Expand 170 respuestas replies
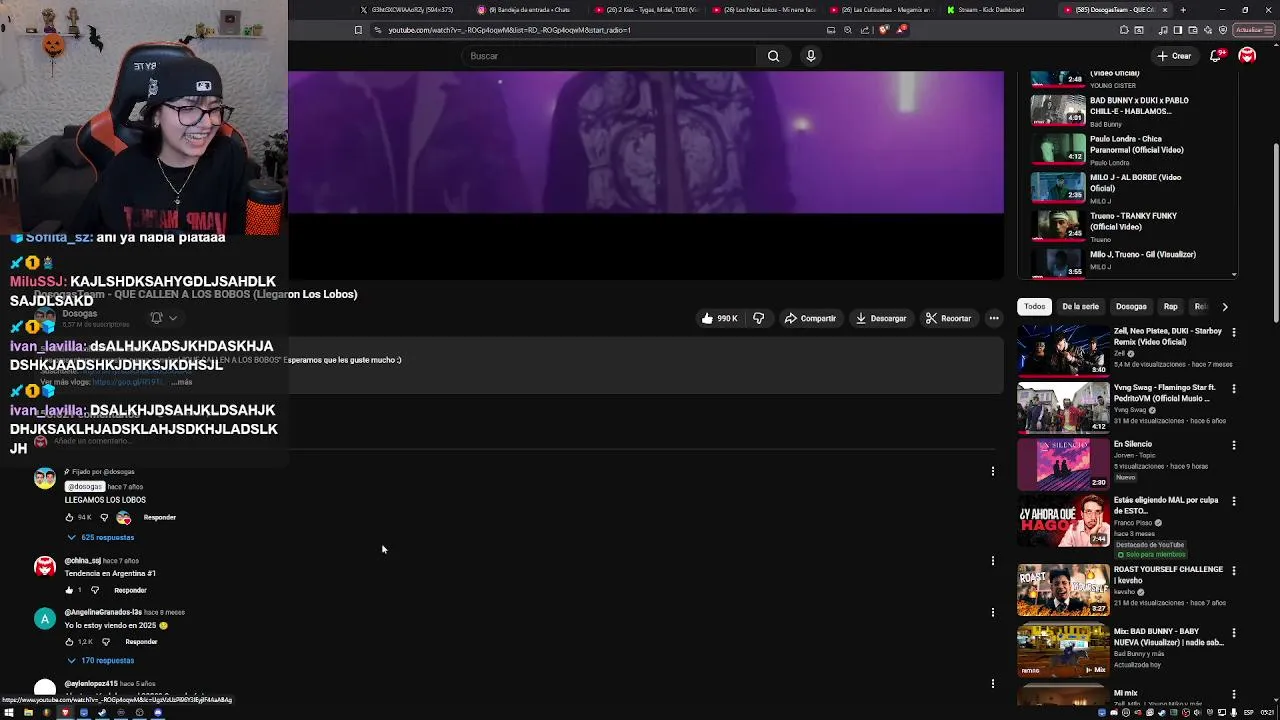This screenshot has width=1280, height=720. (100, 660)
